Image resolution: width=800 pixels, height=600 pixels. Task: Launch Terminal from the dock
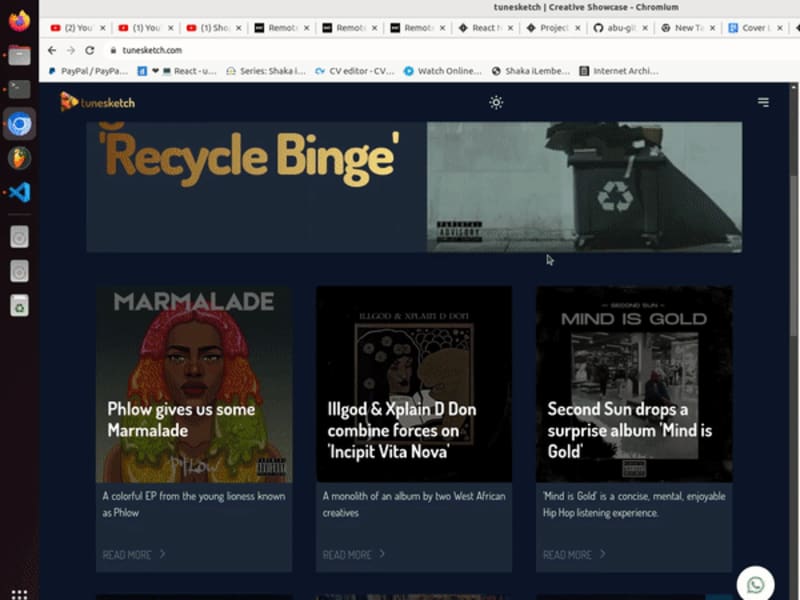click(x=19, y=89)
